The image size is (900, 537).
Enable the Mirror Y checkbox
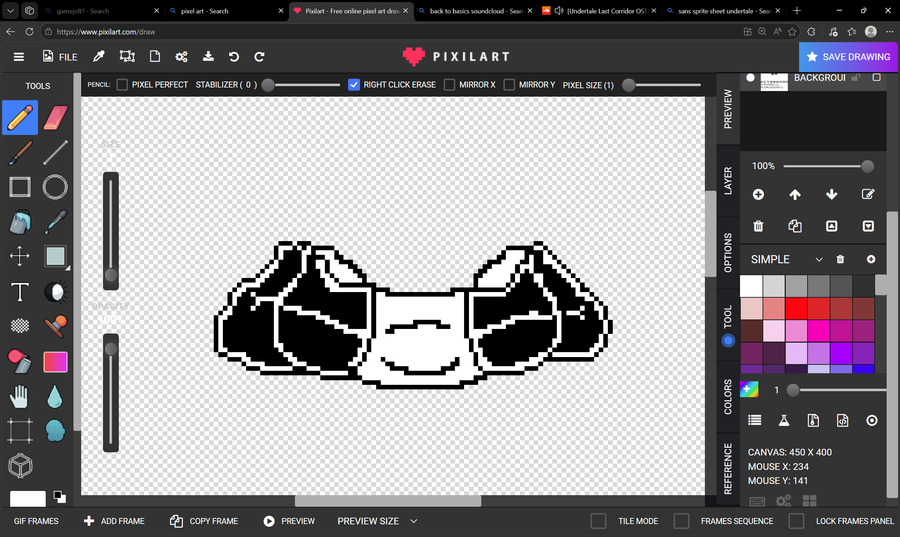click(x=509, y=85)
